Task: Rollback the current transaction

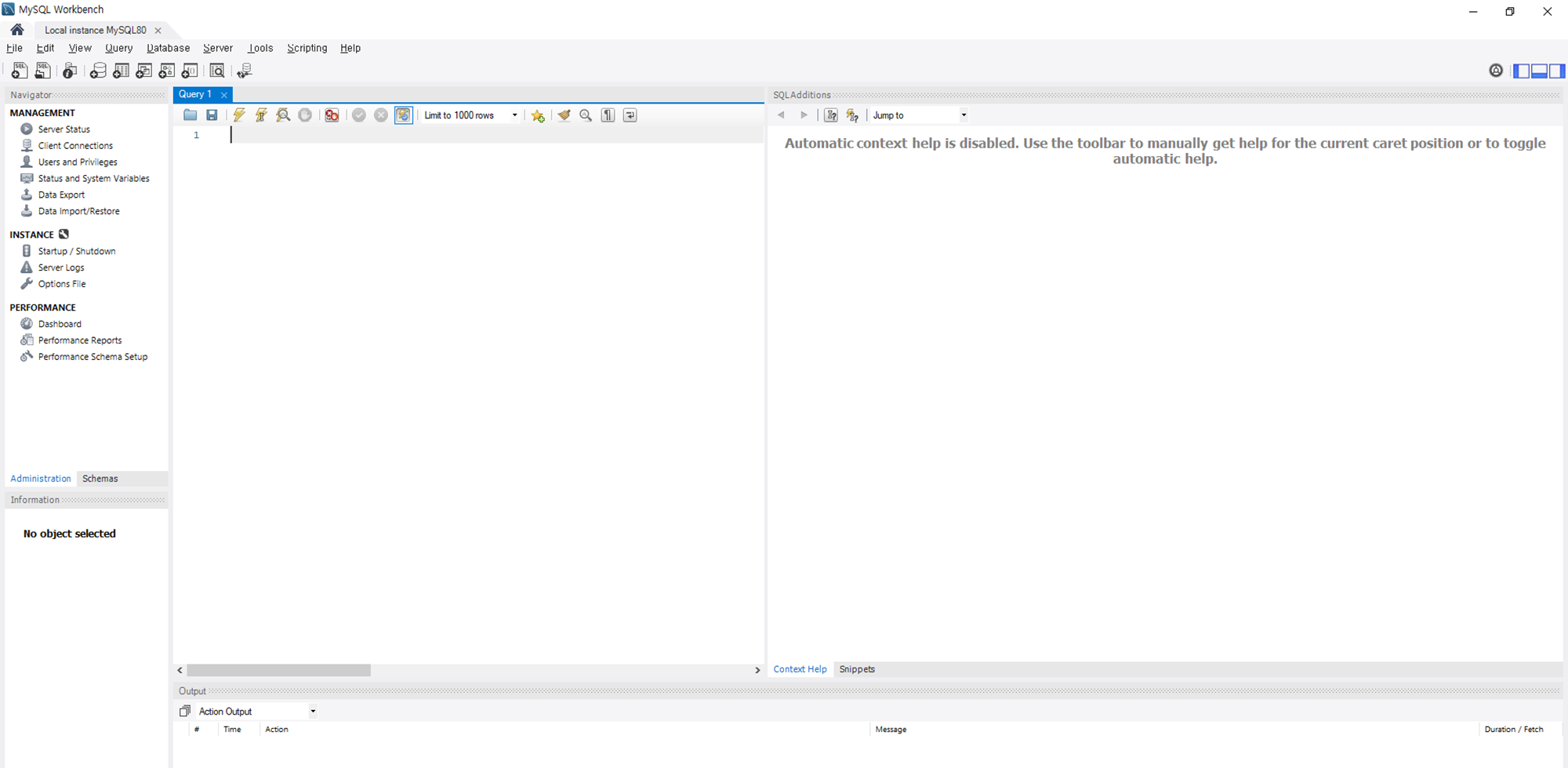Action: [381, 115]
